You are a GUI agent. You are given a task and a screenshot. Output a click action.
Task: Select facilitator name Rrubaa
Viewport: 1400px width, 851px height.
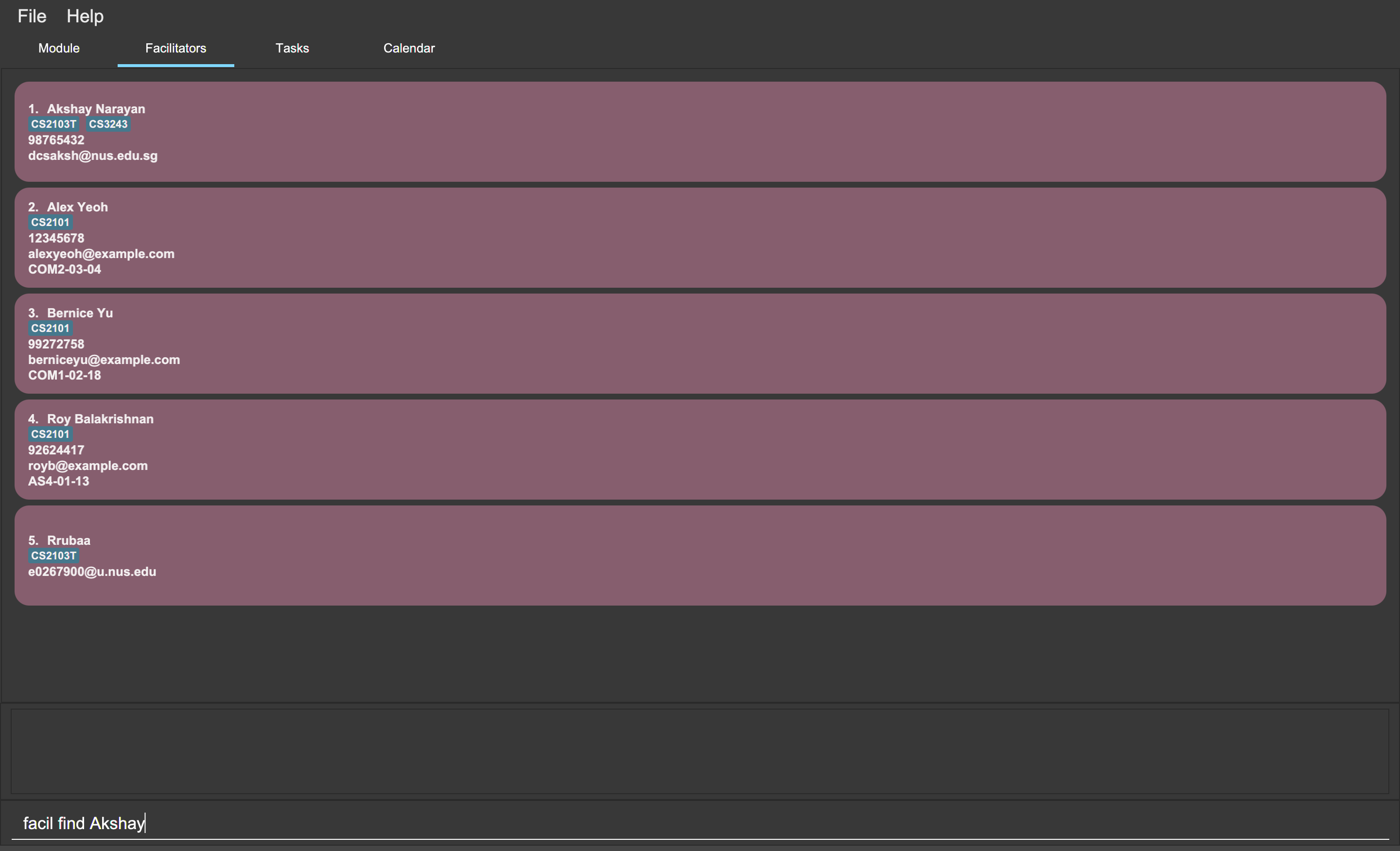coord(69,540)
